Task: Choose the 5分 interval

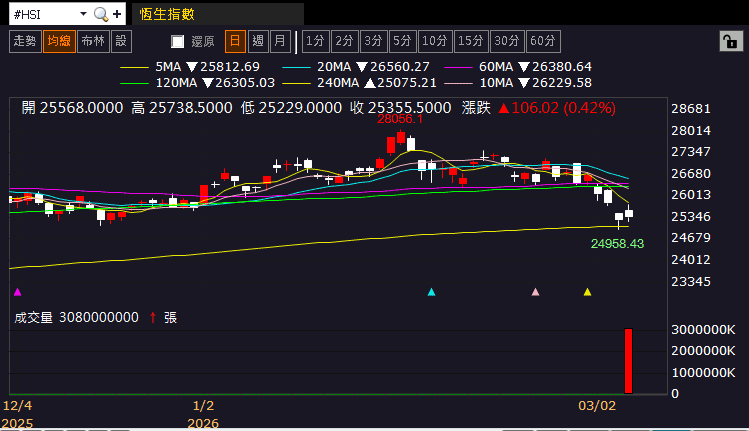Action: (x=403, y=42)
